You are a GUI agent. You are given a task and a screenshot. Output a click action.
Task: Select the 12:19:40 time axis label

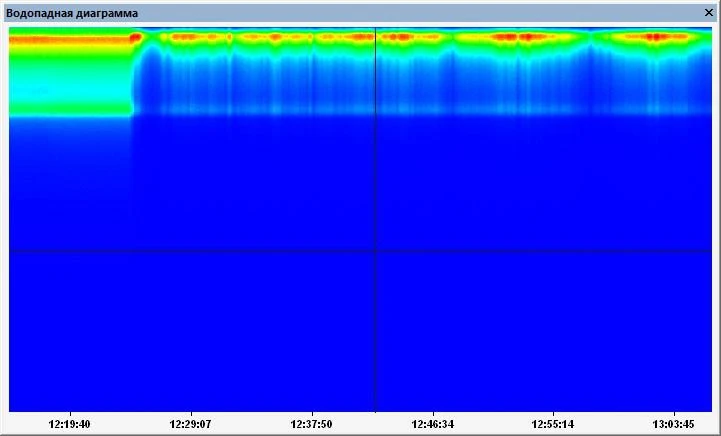point(69,424)
